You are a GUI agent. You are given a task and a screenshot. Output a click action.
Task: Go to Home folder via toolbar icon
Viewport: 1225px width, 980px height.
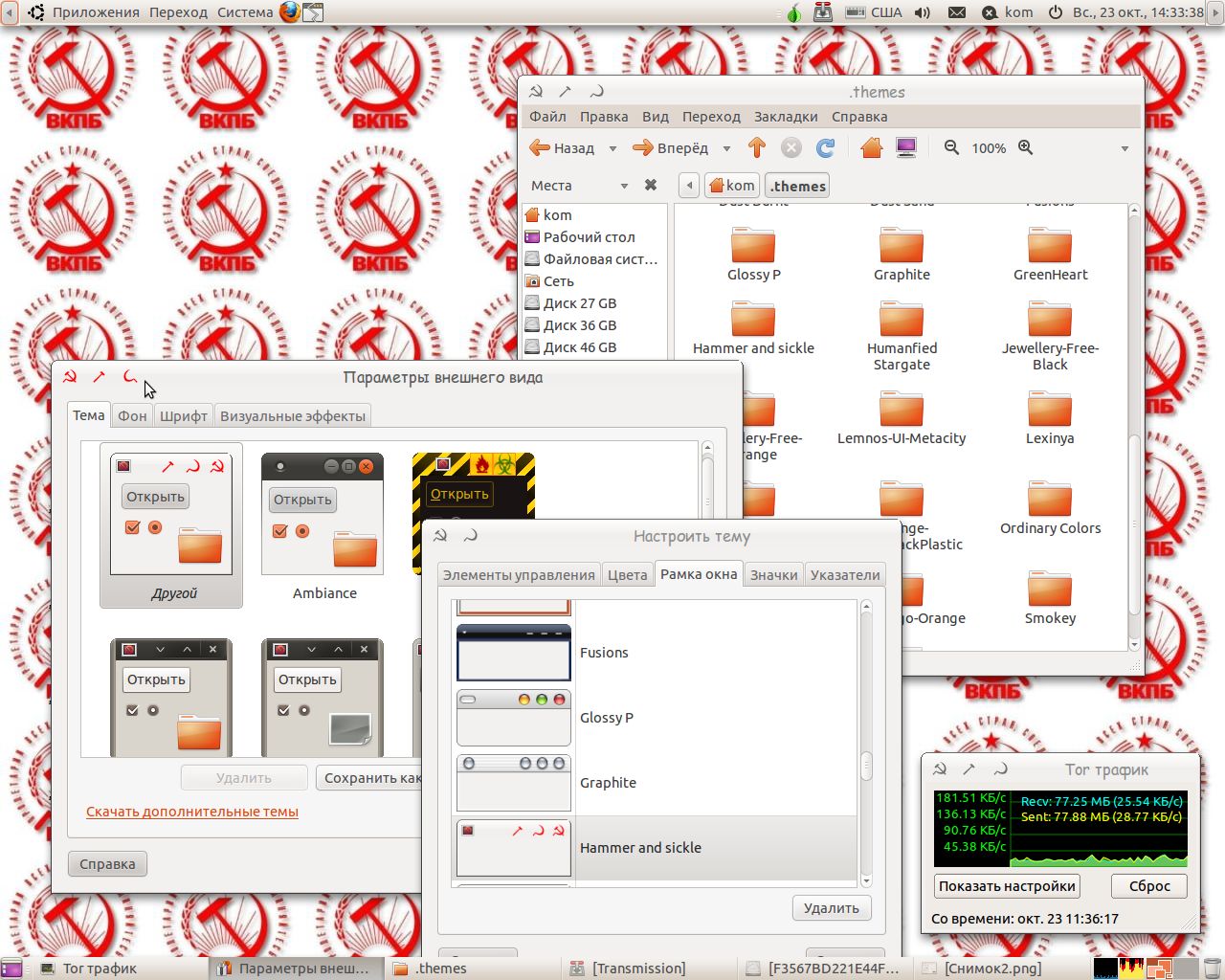click(871, 147)
